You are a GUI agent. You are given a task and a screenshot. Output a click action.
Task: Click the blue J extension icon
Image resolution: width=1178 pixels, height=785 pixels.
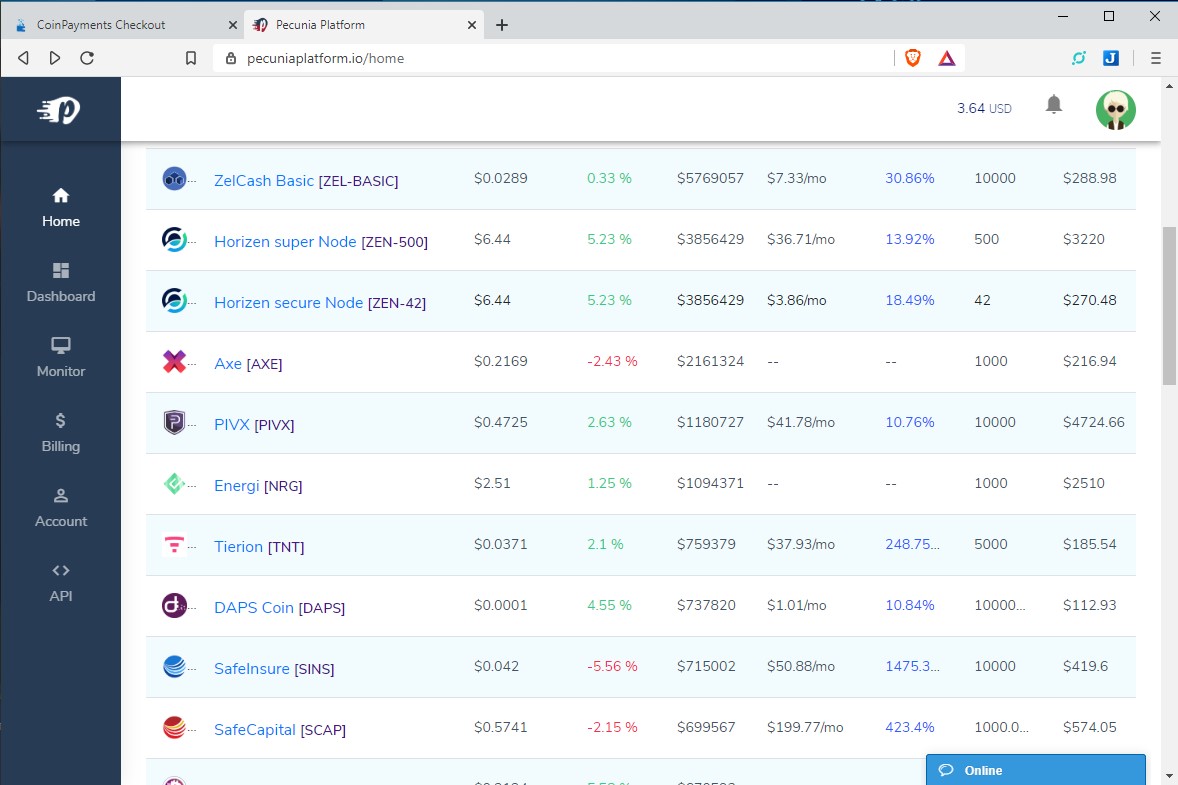pos(1111,58)
